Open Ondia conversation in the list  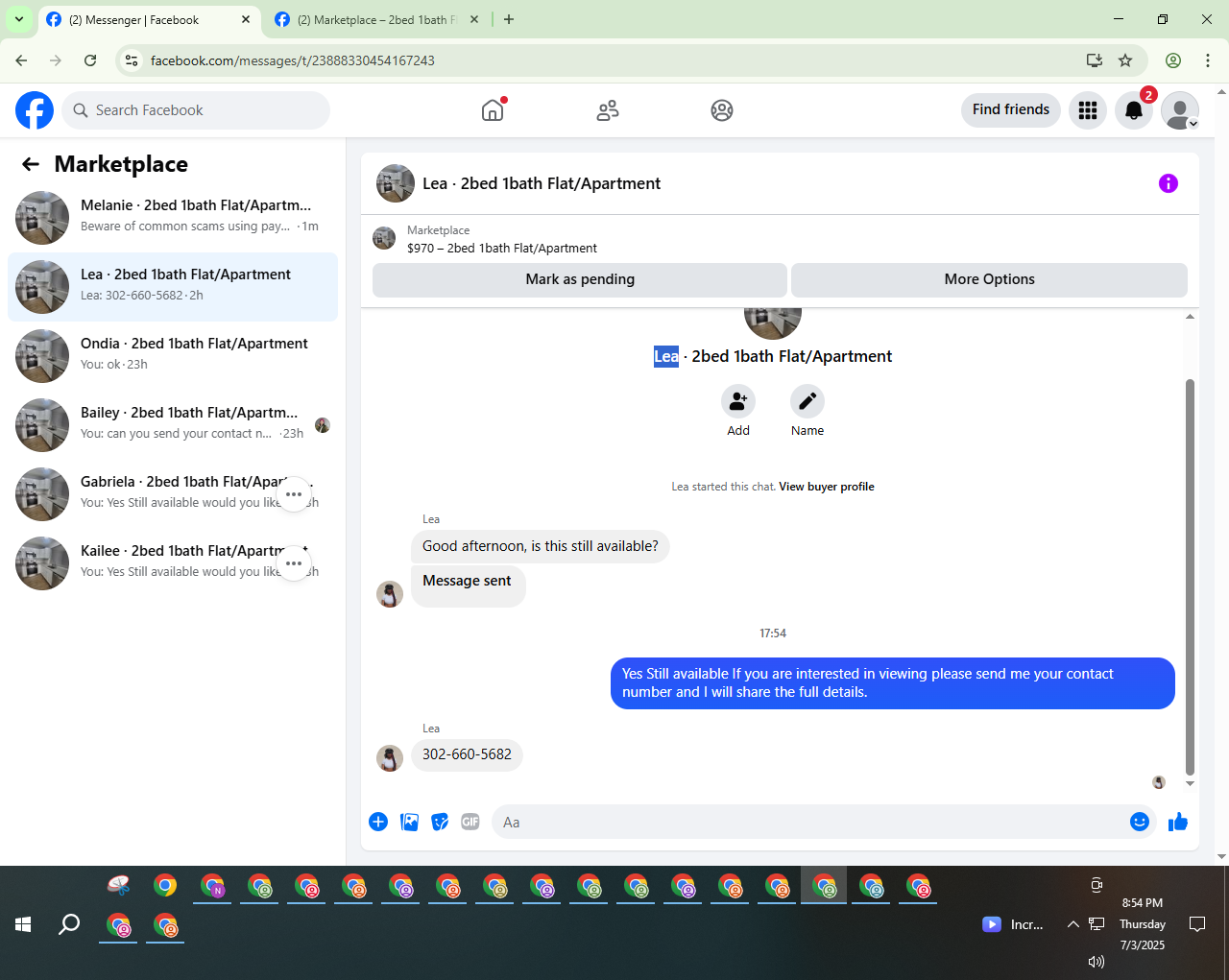(173, 356)
